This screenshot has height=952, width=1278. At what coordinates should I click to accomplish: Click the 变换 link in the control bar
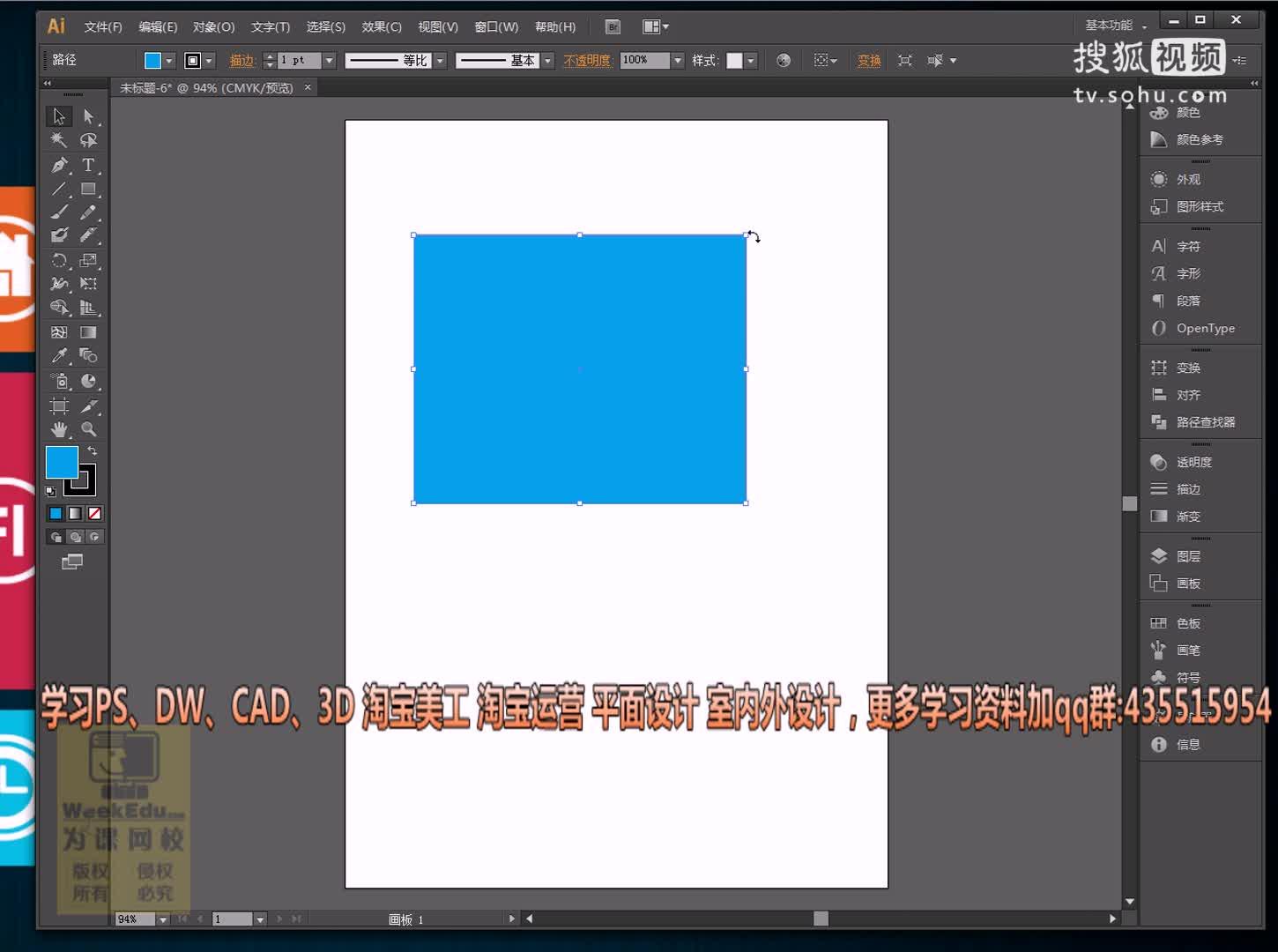(x=867, y=60)
